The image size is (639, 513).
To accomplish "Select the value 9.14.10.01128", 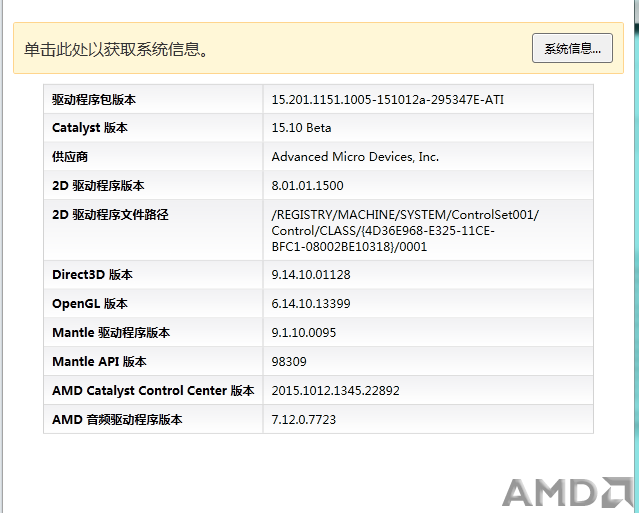I will [x=311, y=275].
